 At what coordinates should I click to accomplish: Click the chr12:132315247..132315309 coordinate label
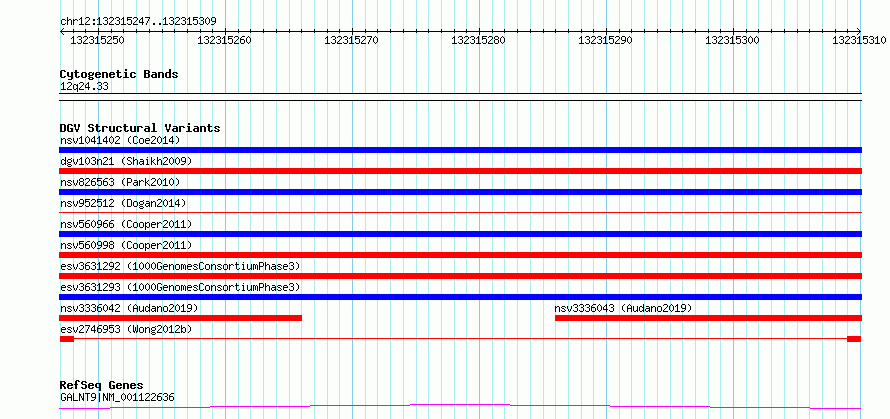[x=138, y=22]
